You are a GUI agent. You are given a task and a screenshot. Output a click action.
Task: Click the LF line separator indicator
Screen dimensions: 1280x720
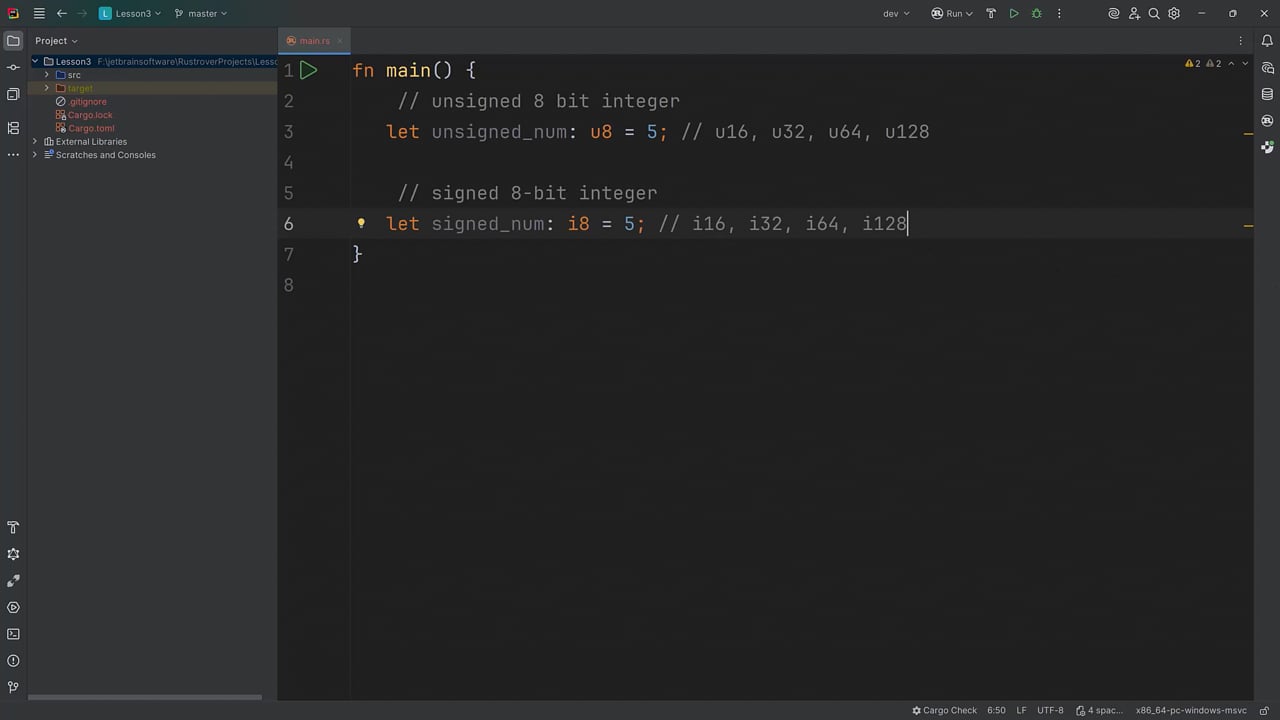[1021, 710]
